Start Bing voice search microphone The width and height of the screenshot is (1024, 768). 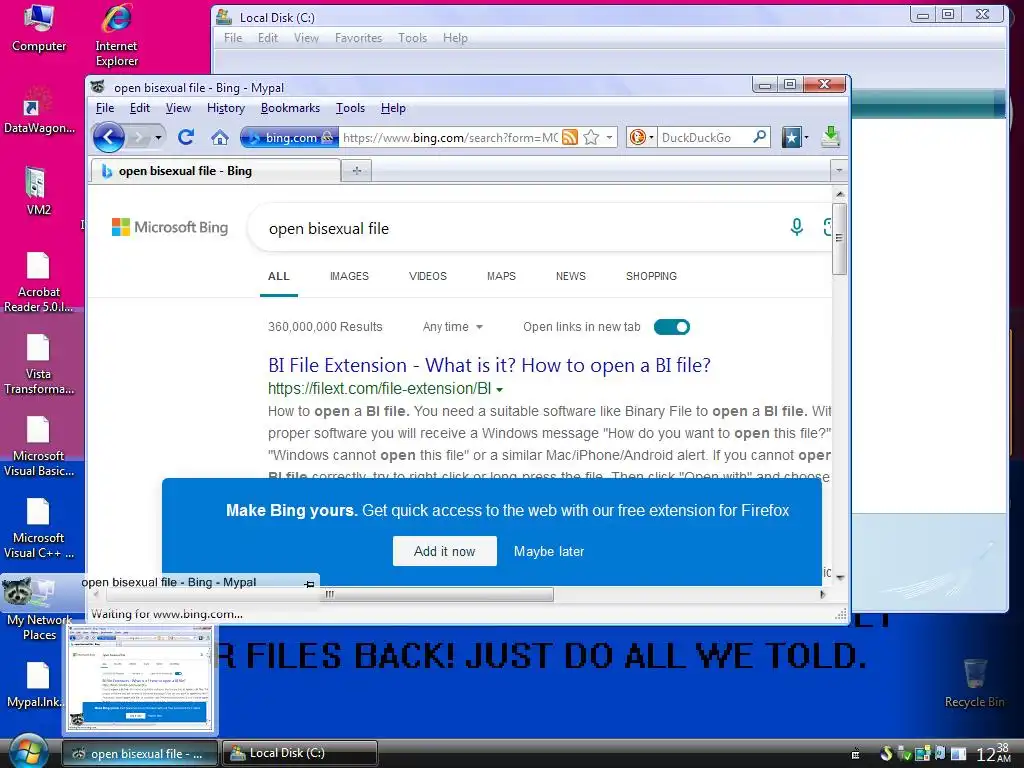(797, 227)
